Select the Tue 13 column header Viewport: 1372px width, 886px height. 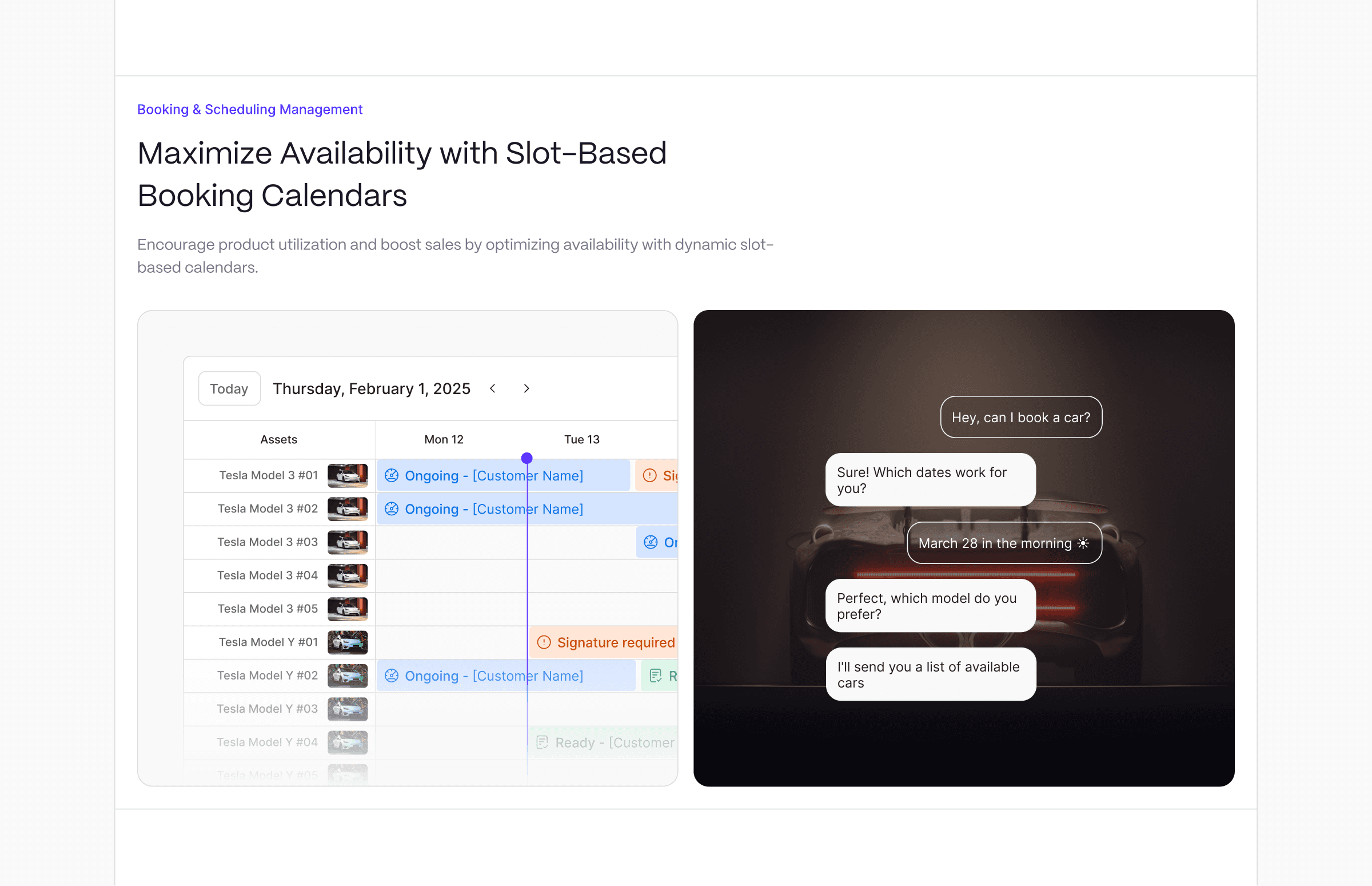coord(582,439)
